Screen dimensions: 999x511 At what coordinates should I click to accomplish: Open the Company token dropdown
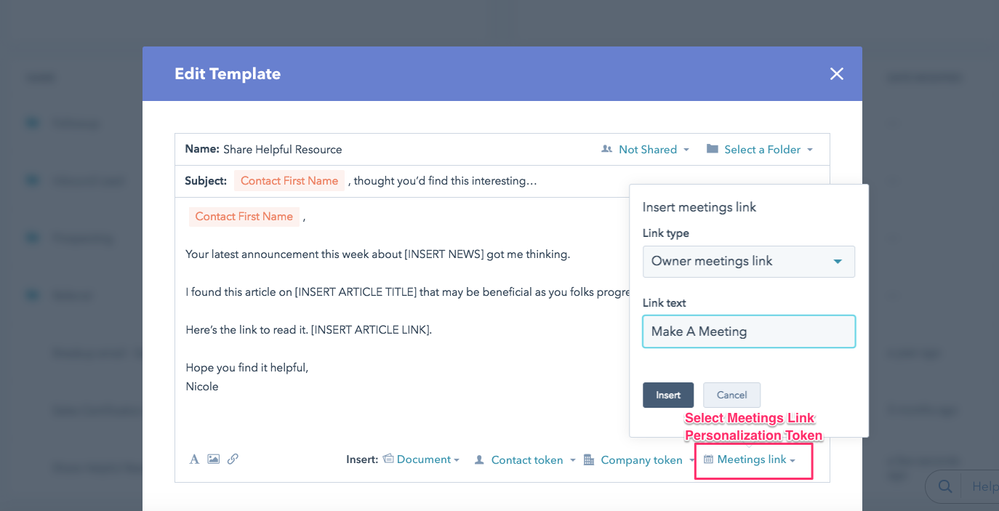coord(638,460)
